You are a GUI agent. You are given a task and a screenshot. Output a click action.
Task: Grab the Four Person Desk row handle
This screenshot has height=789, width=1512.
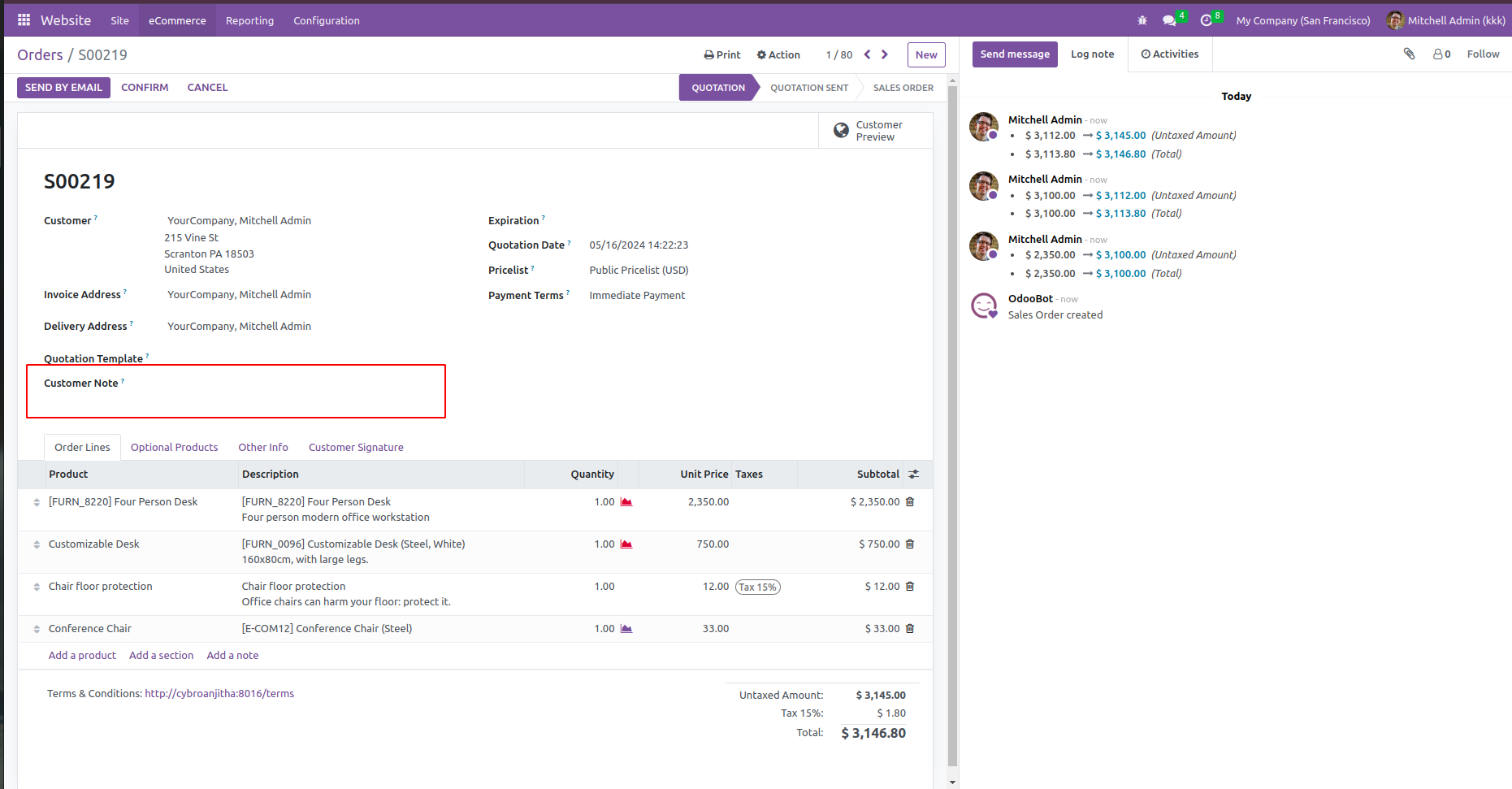[37, 502]
